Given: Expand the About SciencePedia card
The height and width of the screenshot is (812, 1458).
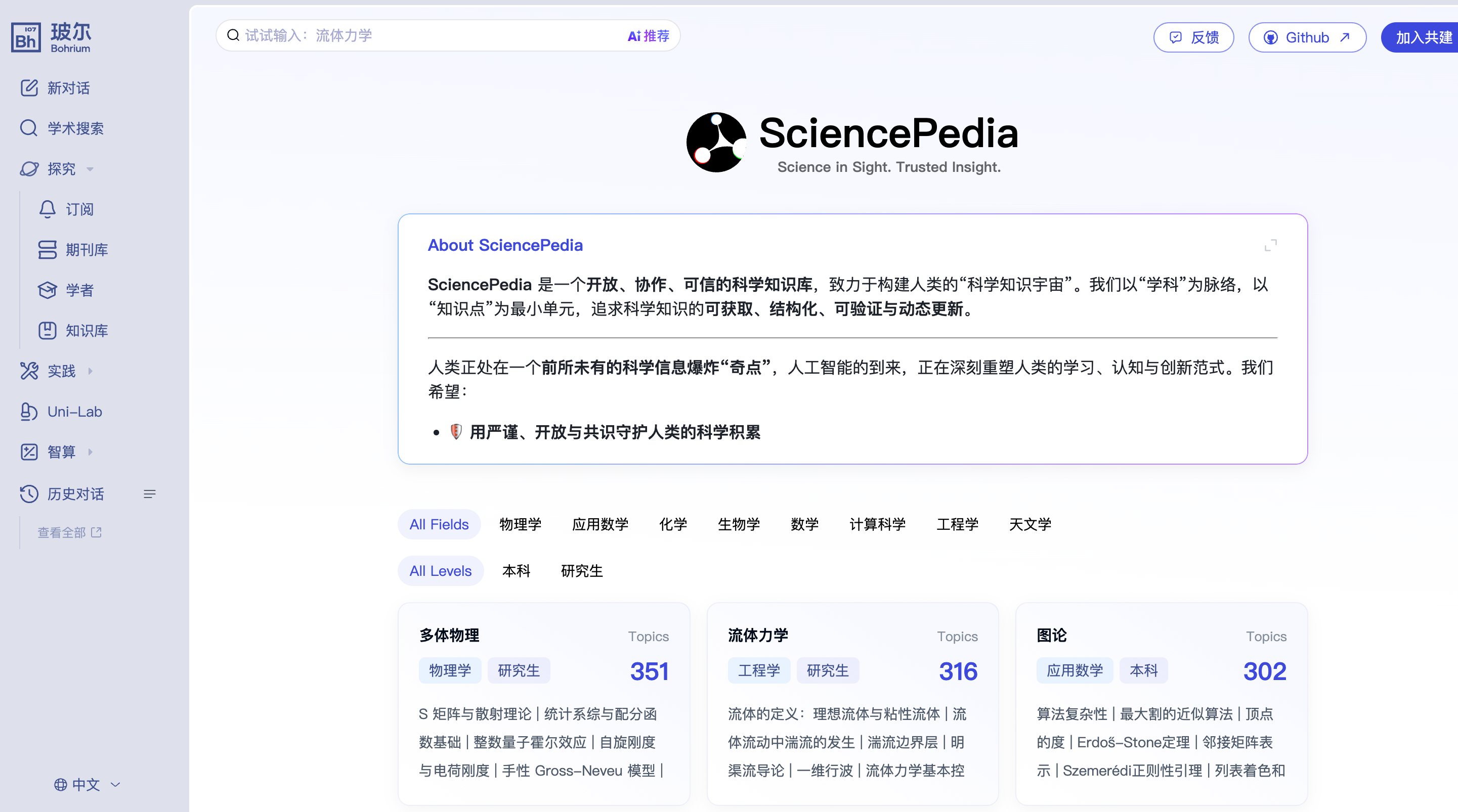Looking at the screenshot, I should click(1270, 245).
